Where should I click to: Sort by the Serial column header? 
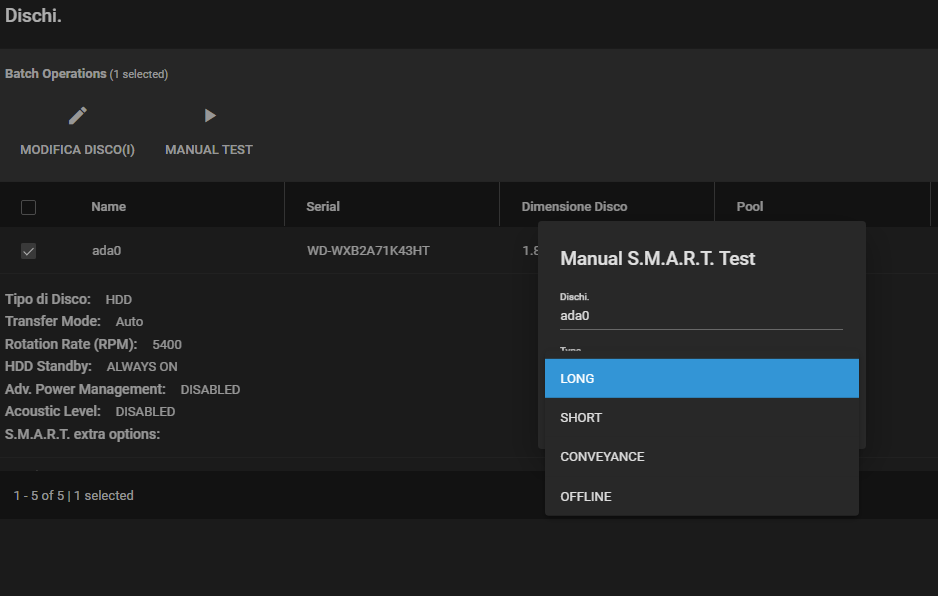point(323,207)
